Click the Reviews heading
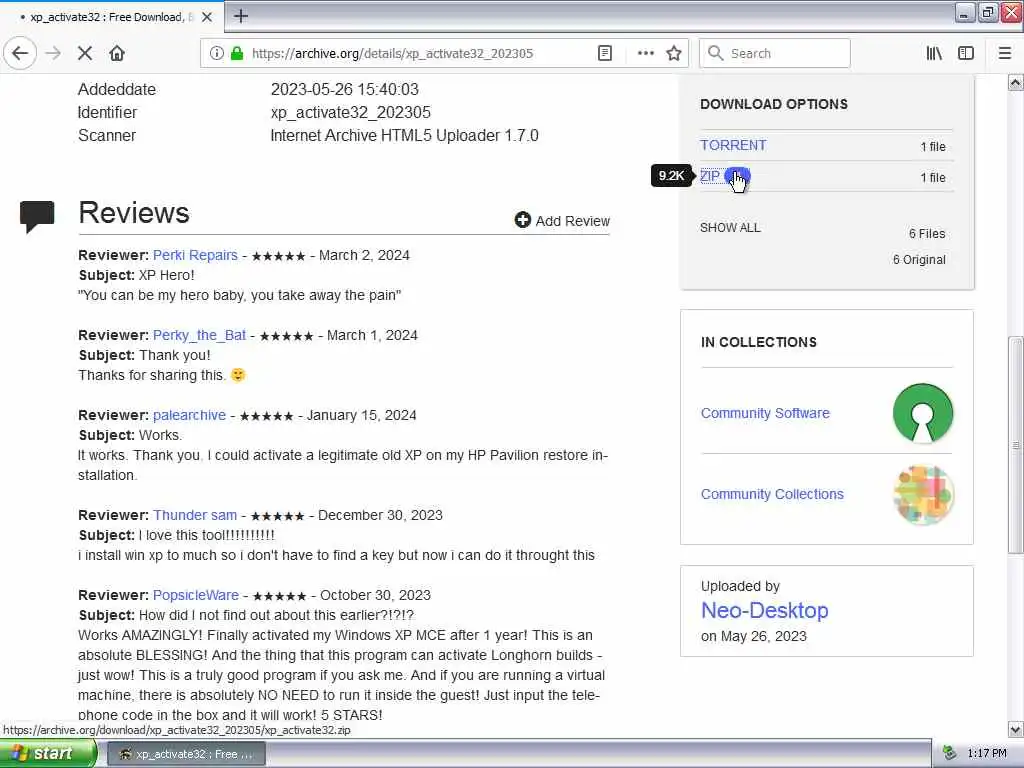 tap(134, 213)
